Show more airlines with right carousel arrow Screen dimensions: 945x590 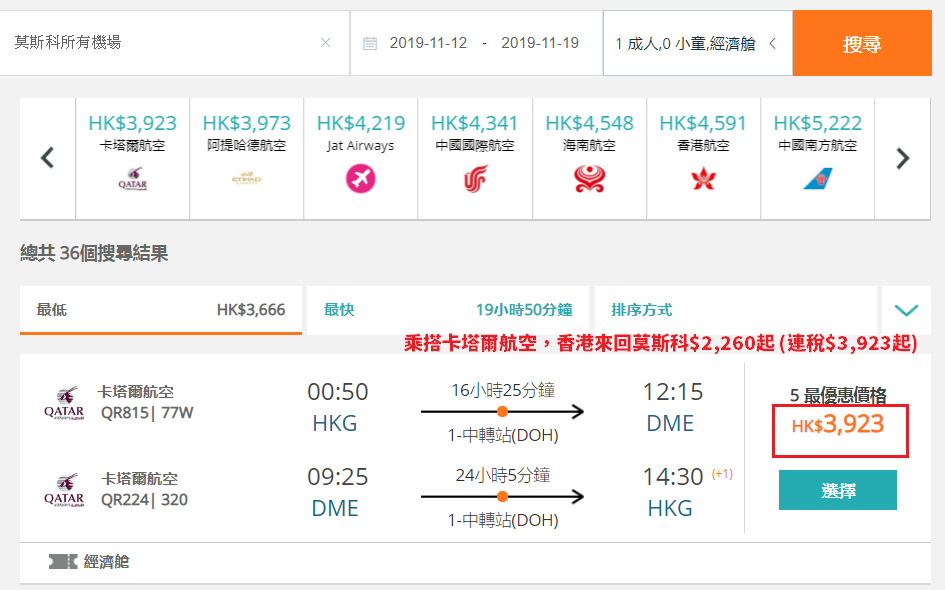click(902, 158)
